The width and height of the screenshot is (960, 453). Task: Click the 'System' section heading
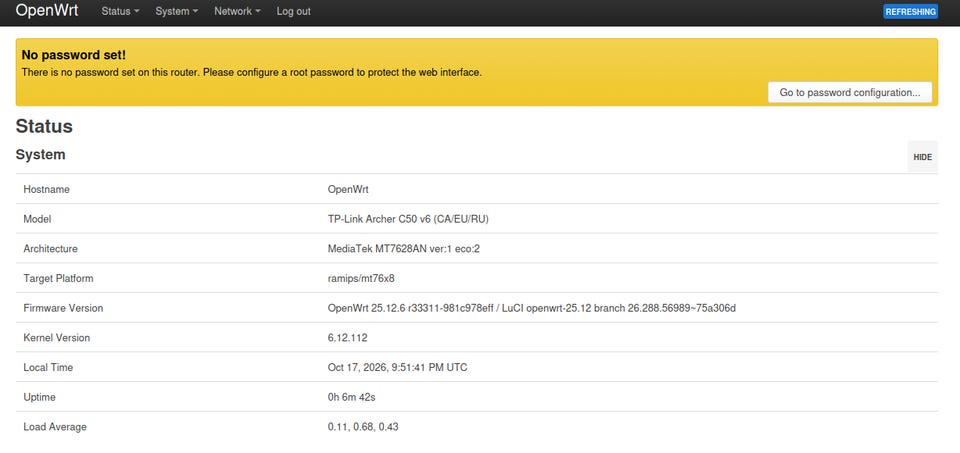click(40, 155)
